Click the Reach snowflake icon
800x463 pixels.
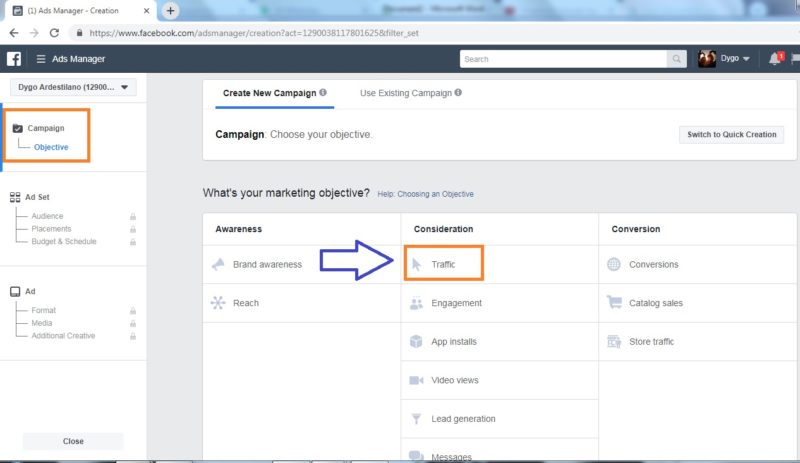pos(218,303)
